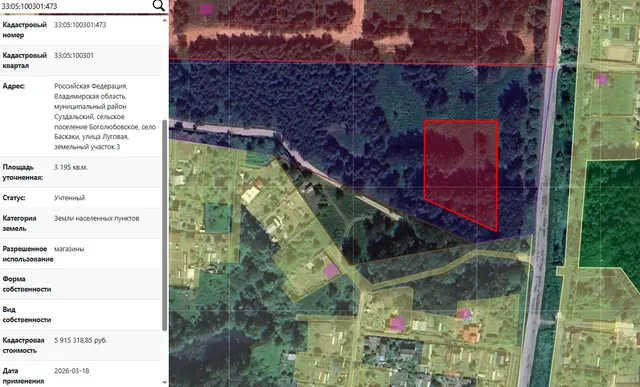
Task: Click the address text starting 'Российская Федерация'
Action: tap(105, 116)
